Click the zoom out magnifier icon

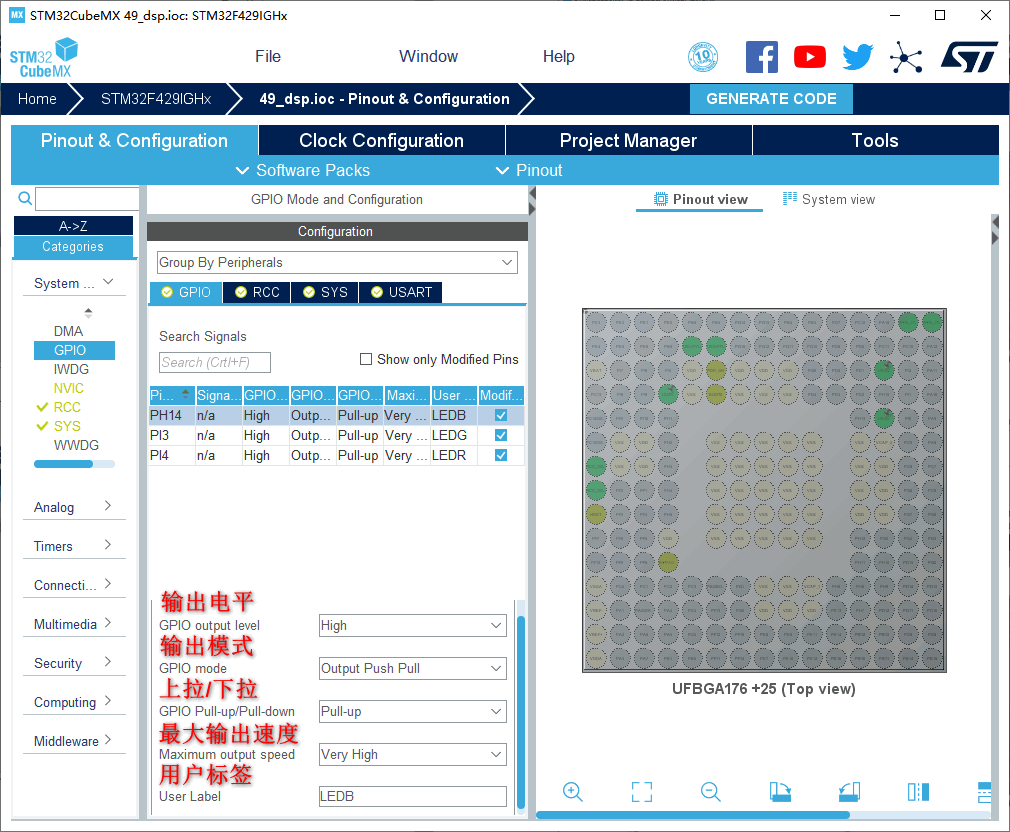point(711,792)
